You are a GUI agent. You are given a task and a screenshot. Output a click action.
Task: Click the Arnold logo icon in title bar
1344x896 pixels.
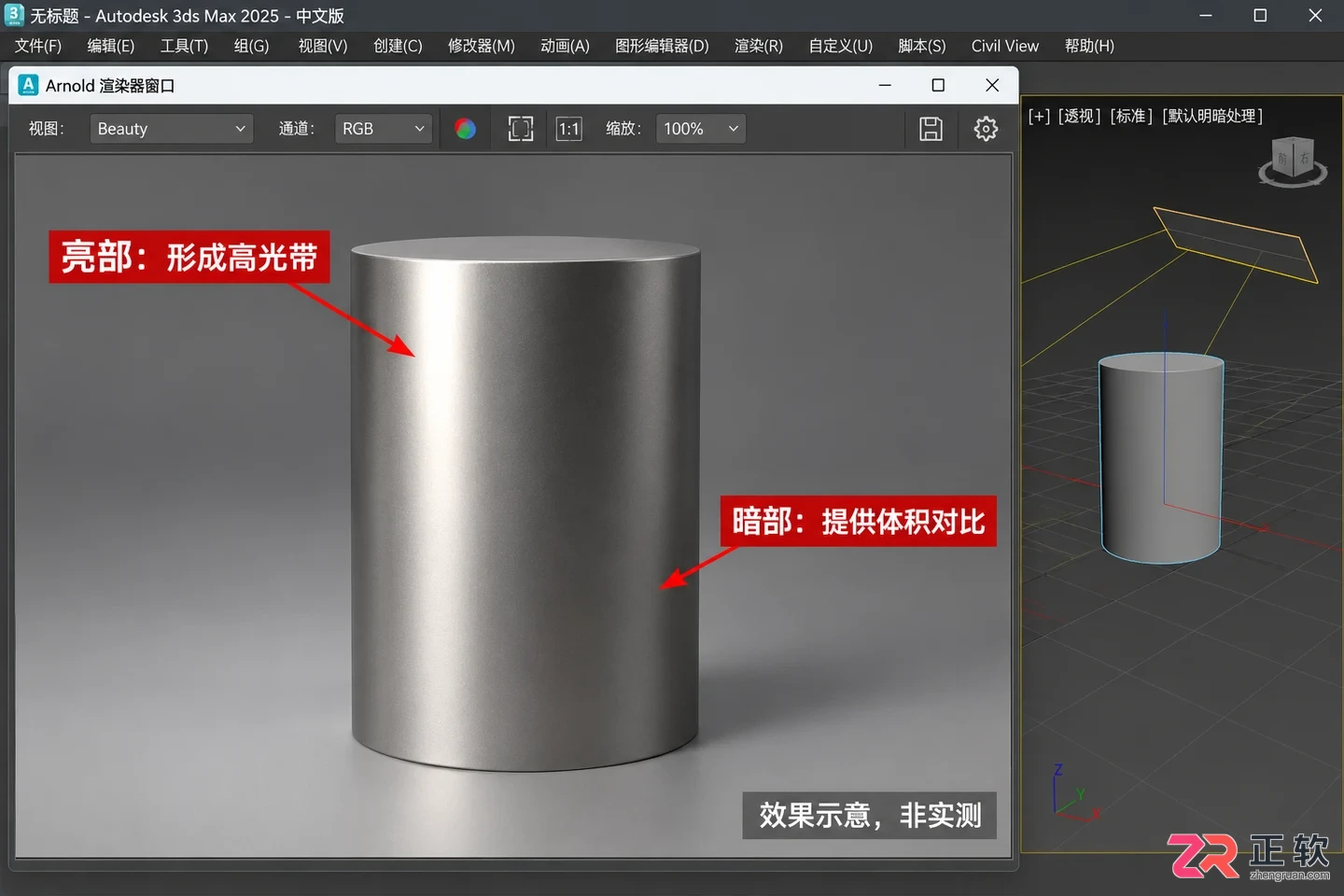pos(28,85)
